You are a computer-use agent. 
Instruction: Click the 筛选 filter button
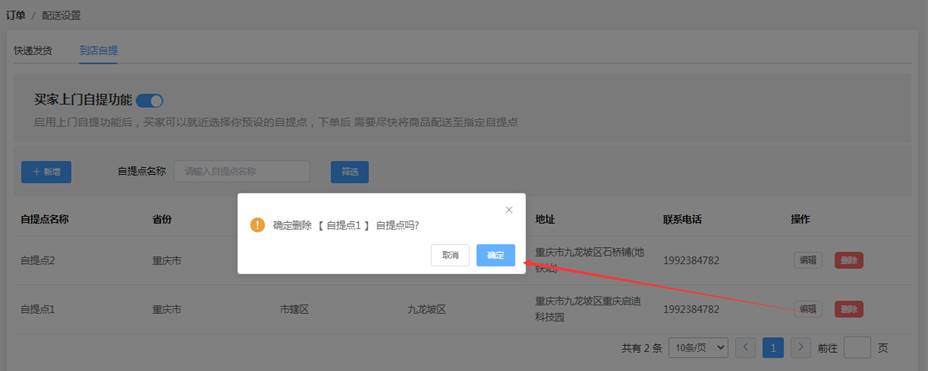[x=350, y=172]
